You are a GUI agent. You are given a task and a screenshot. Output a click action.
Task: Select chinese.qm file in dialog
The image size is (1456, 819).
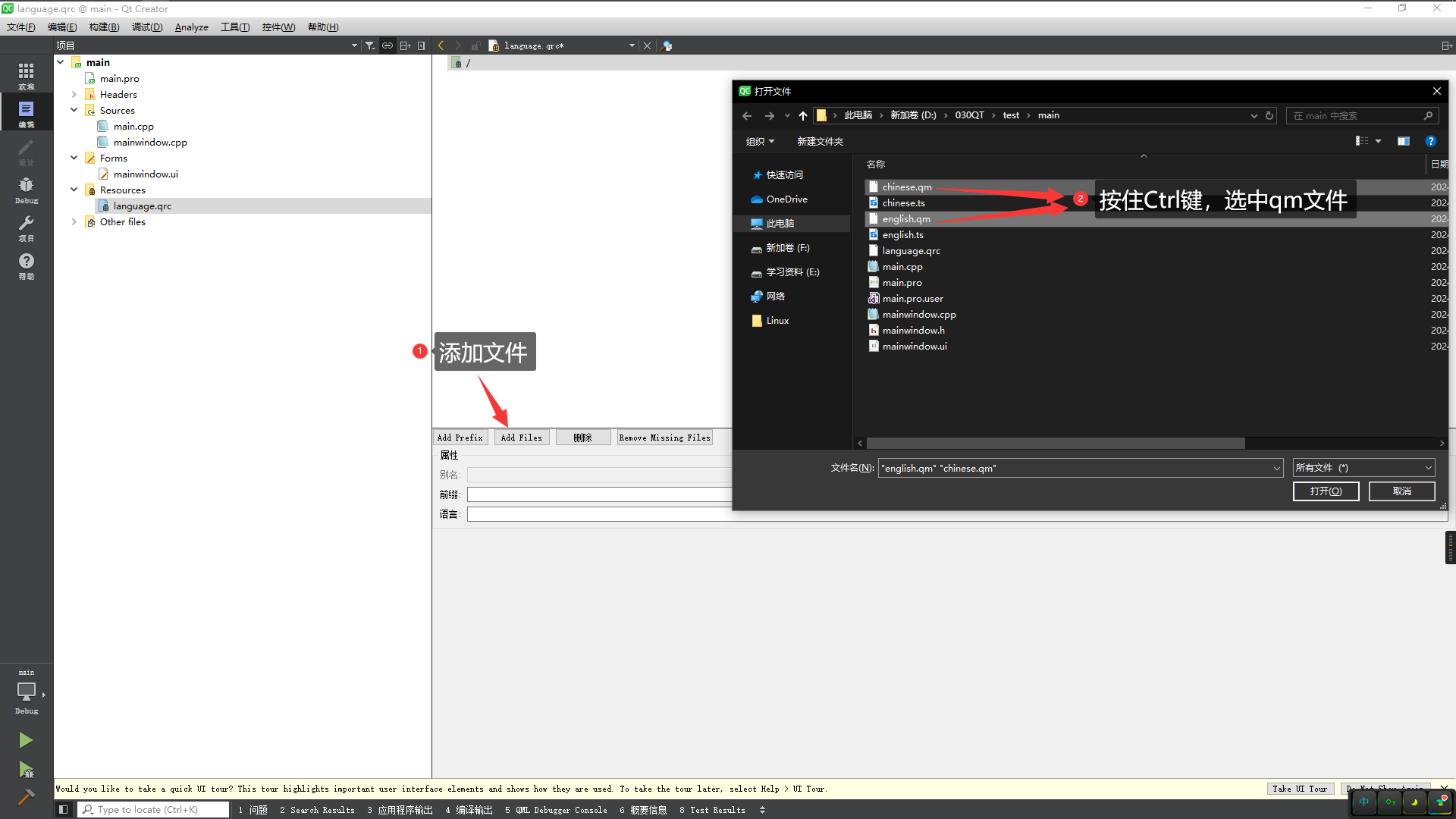pos(907,186)
